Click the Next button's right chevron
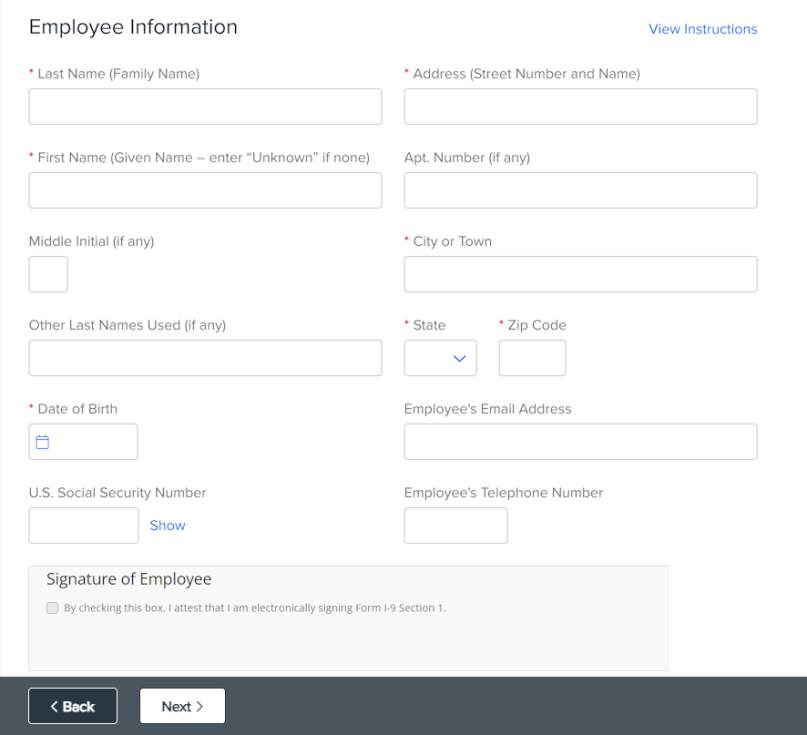Viewport: 807px width, 735px height. (x=198, y=706)
